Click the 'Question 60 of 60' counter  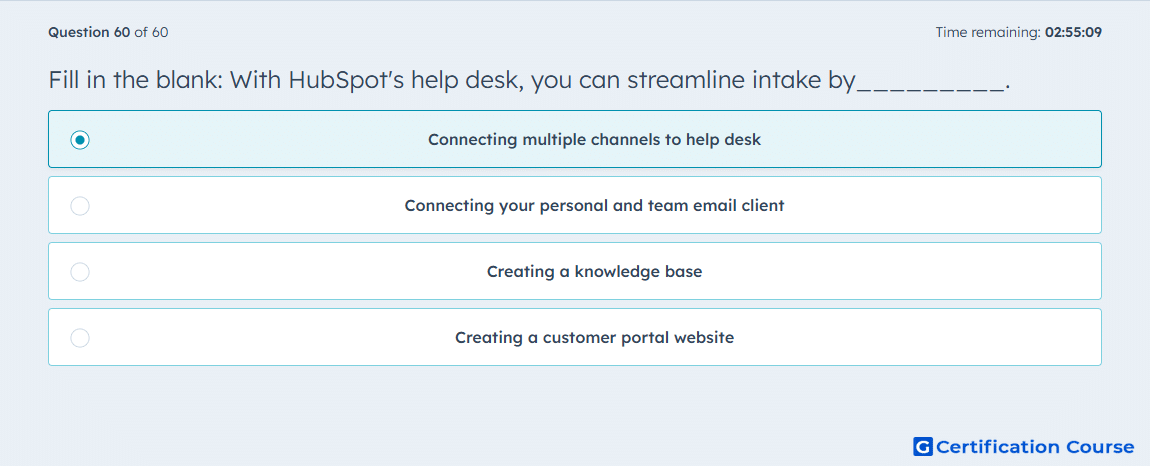click(x=109, y=32)
